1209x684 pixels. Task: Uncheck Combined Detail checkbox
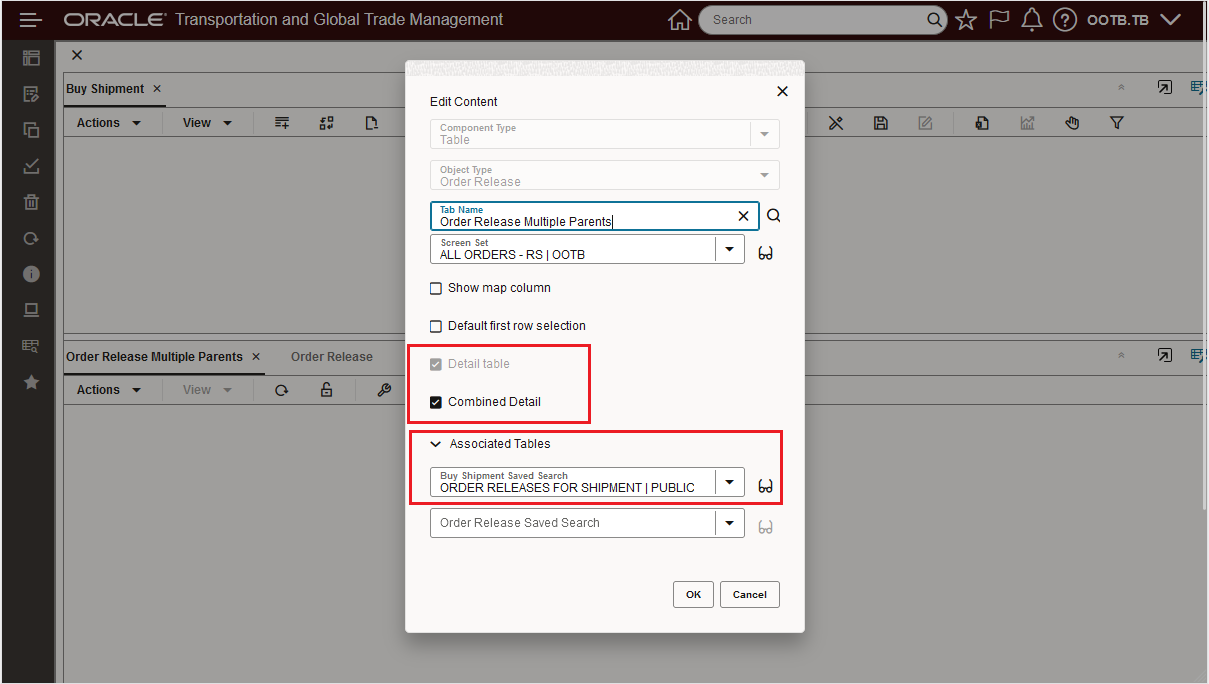click(436, 402)
